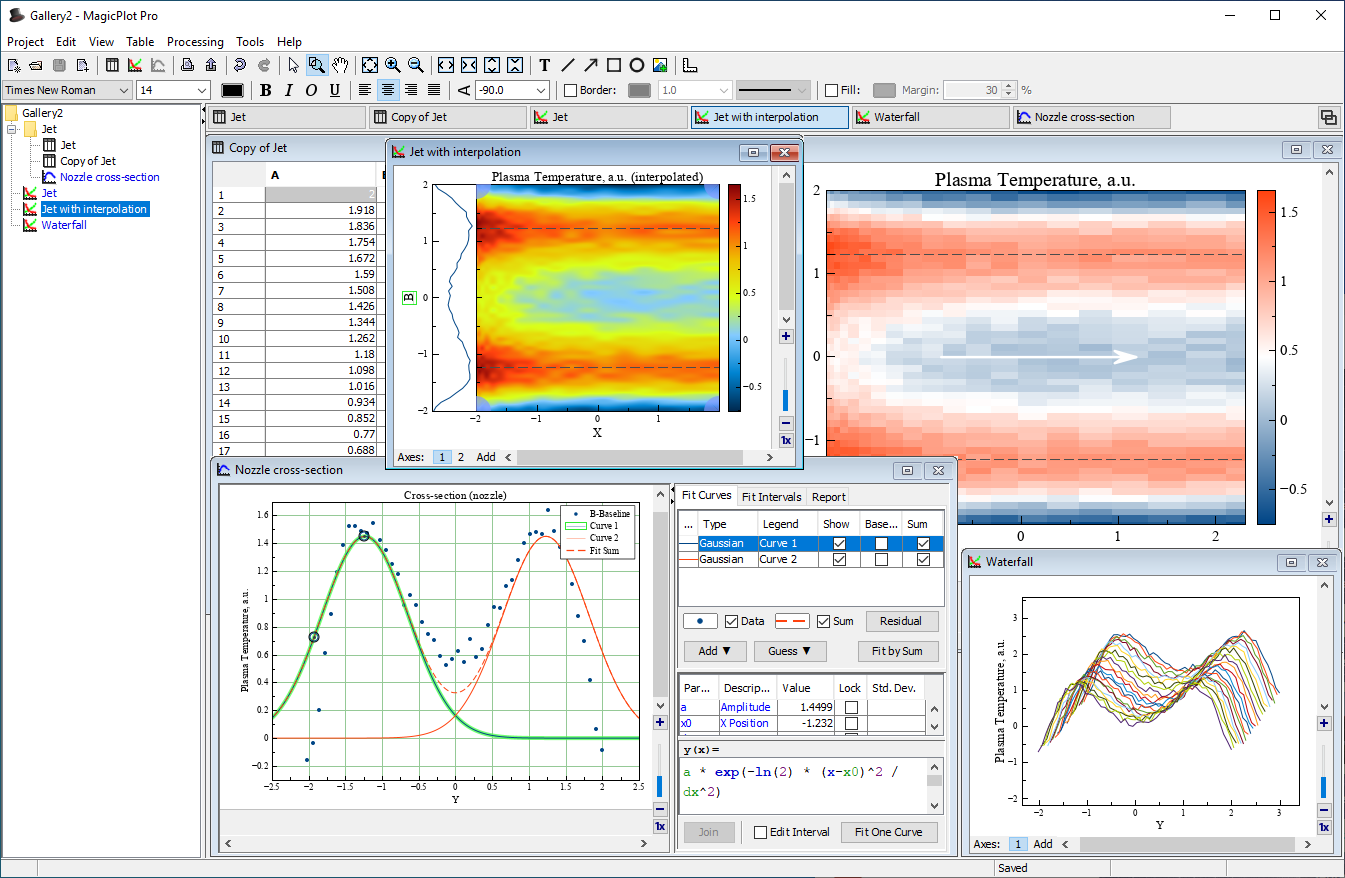Click the Residual button
This screenshot has height=878, width=1345.
pos(901,621)
